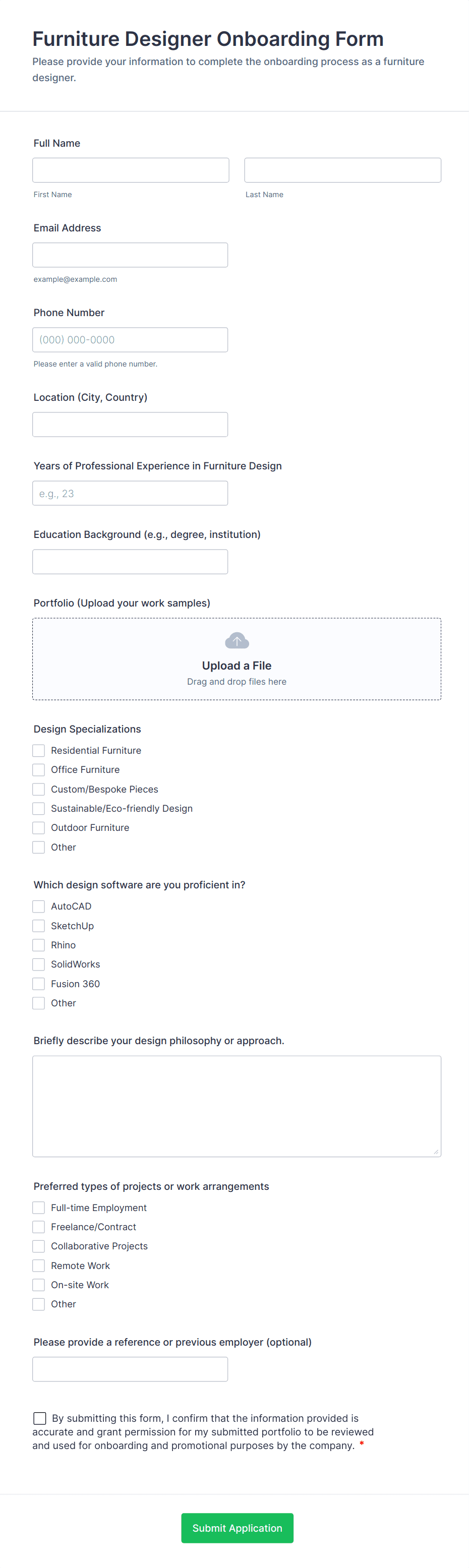
Task: Focus the Email Address field
Action: click(x=130, y=255)
